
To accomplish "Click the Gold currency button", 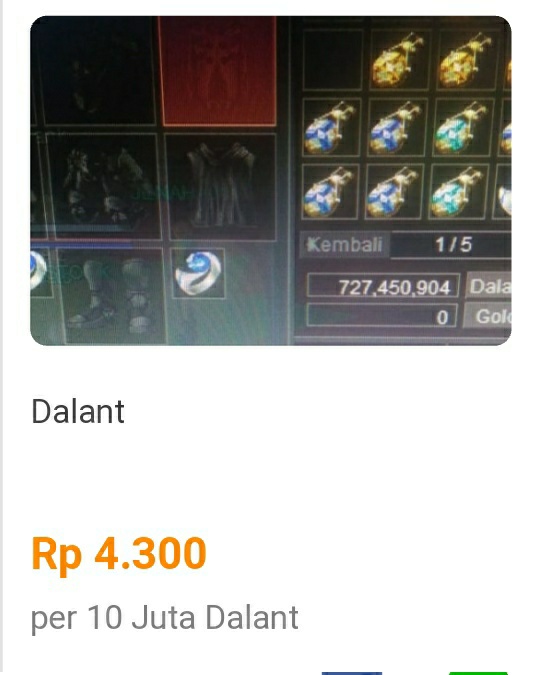I will [x=487, y=316].
